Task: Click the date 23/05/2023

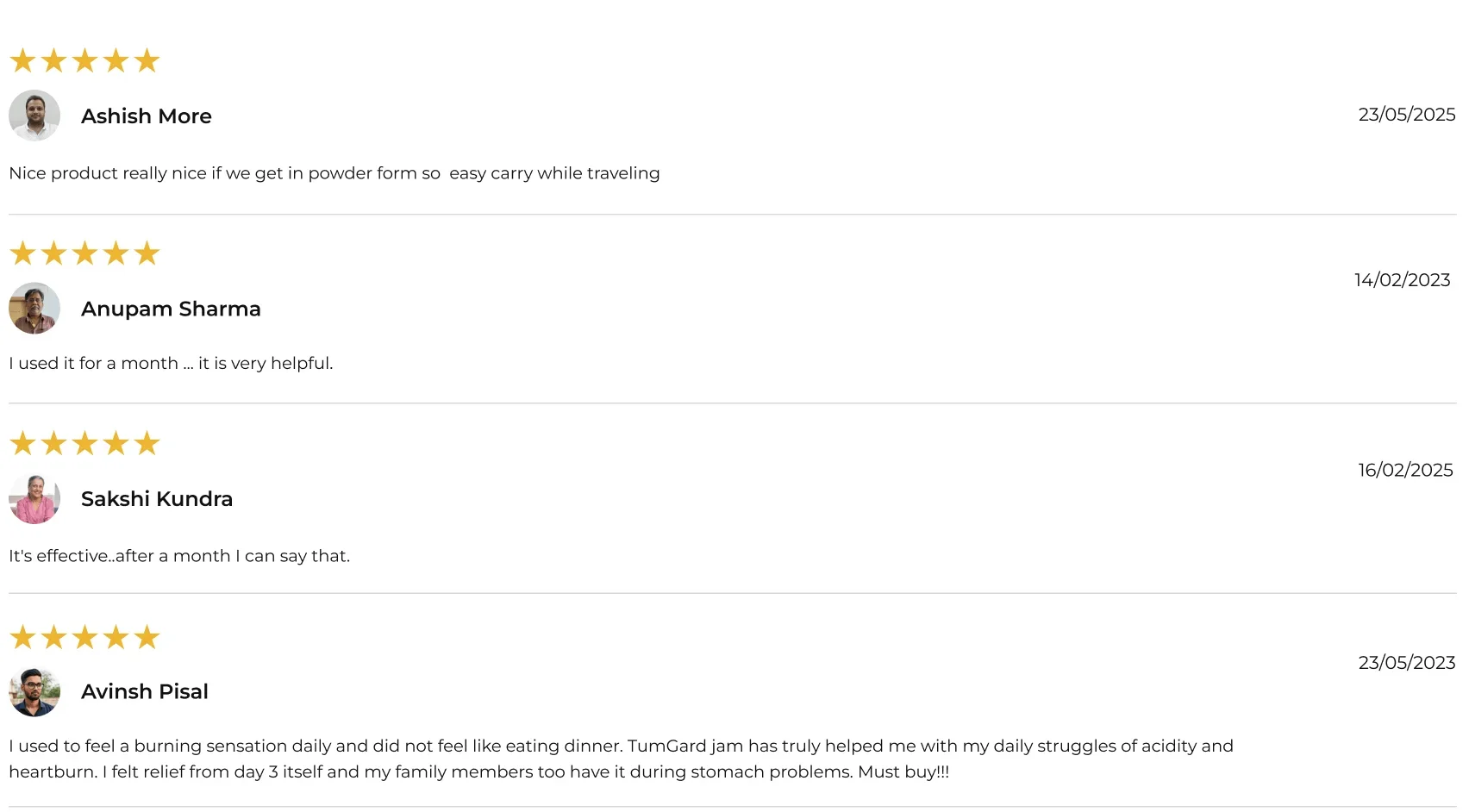Action: [1407, 663]
